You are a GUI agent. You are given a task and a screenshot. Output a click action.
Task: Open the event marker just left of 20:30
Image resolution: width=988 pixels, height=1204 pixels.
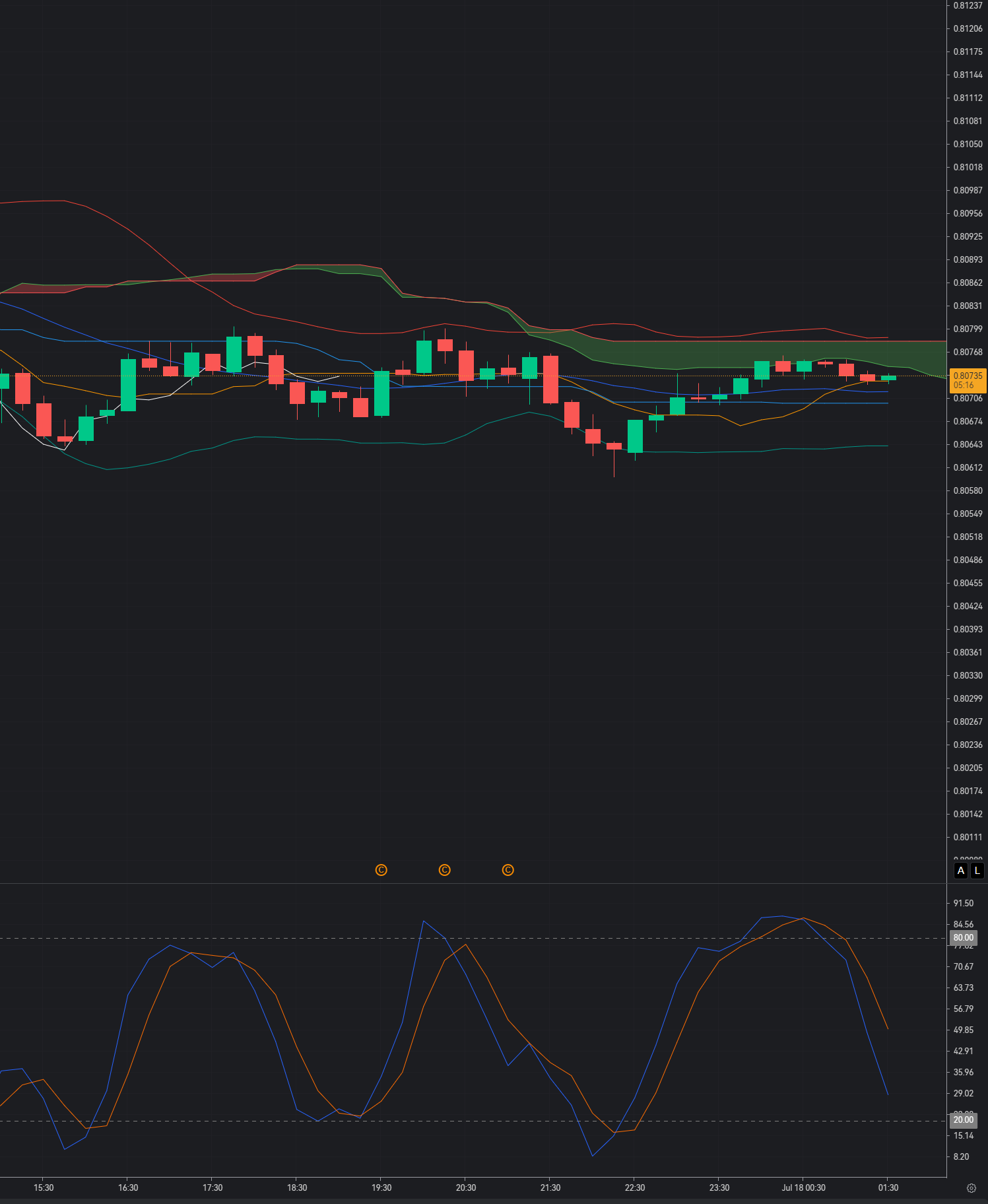444,870
